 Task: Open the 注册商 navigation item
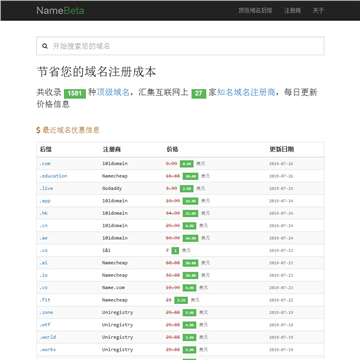[x=292, y=11]
